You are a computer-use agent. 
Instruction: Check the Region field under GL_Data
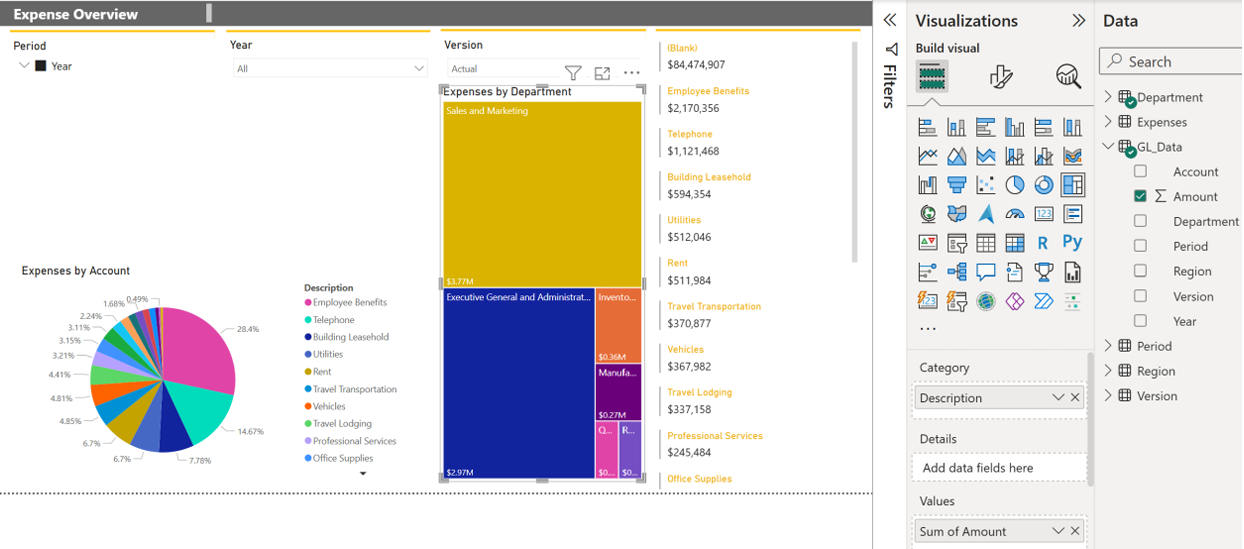tap(1140, 271)
